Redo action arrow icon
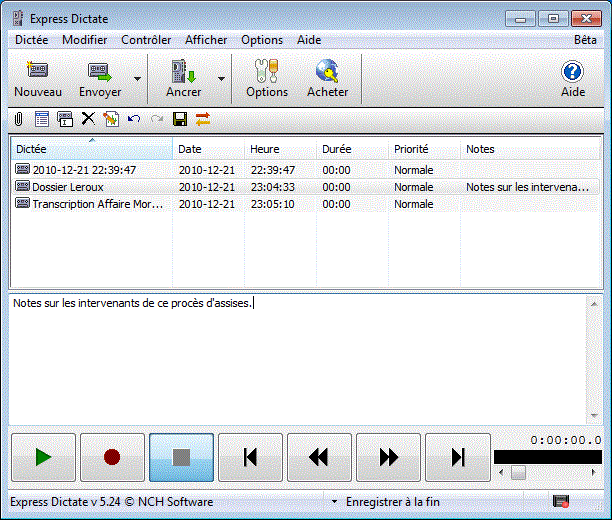Viewport: 612px width, 520px height. 157,119
